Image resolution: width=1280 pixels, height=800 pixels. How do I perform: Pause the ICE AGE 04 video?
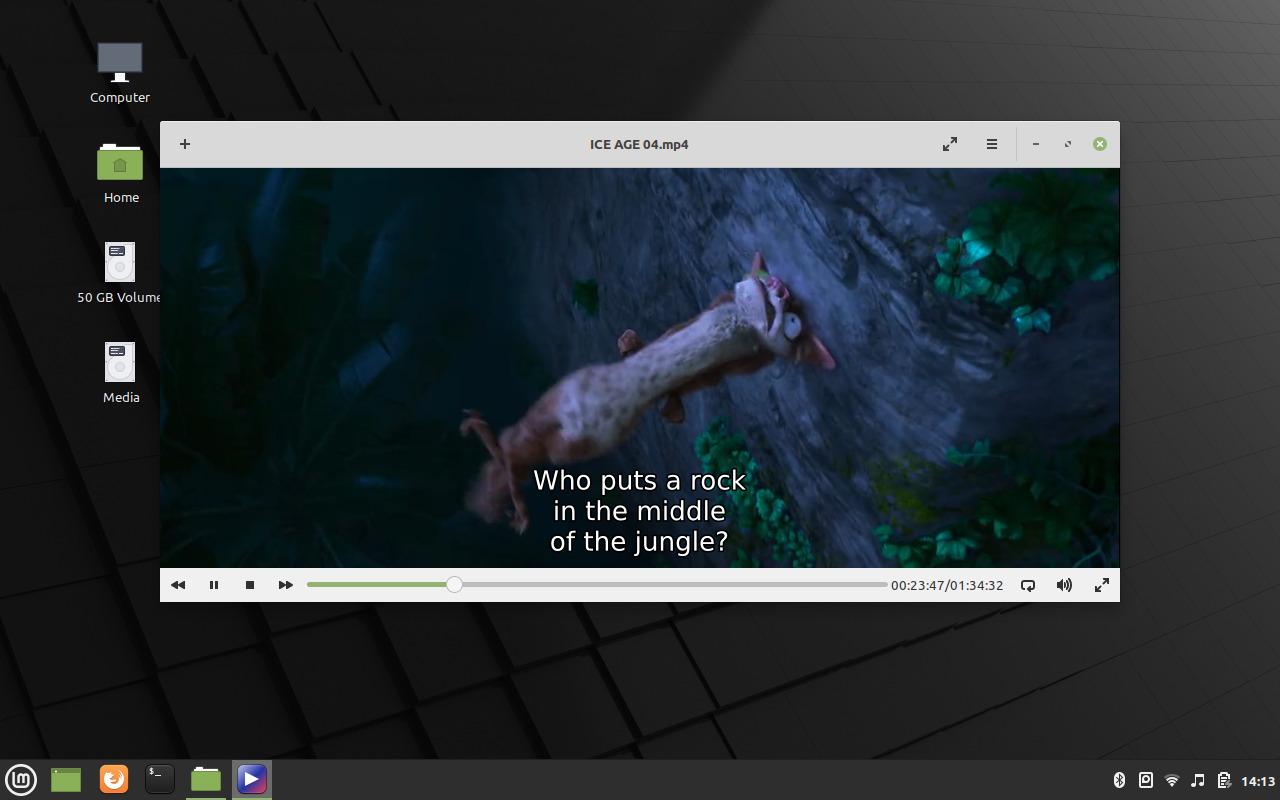(214, 585)
